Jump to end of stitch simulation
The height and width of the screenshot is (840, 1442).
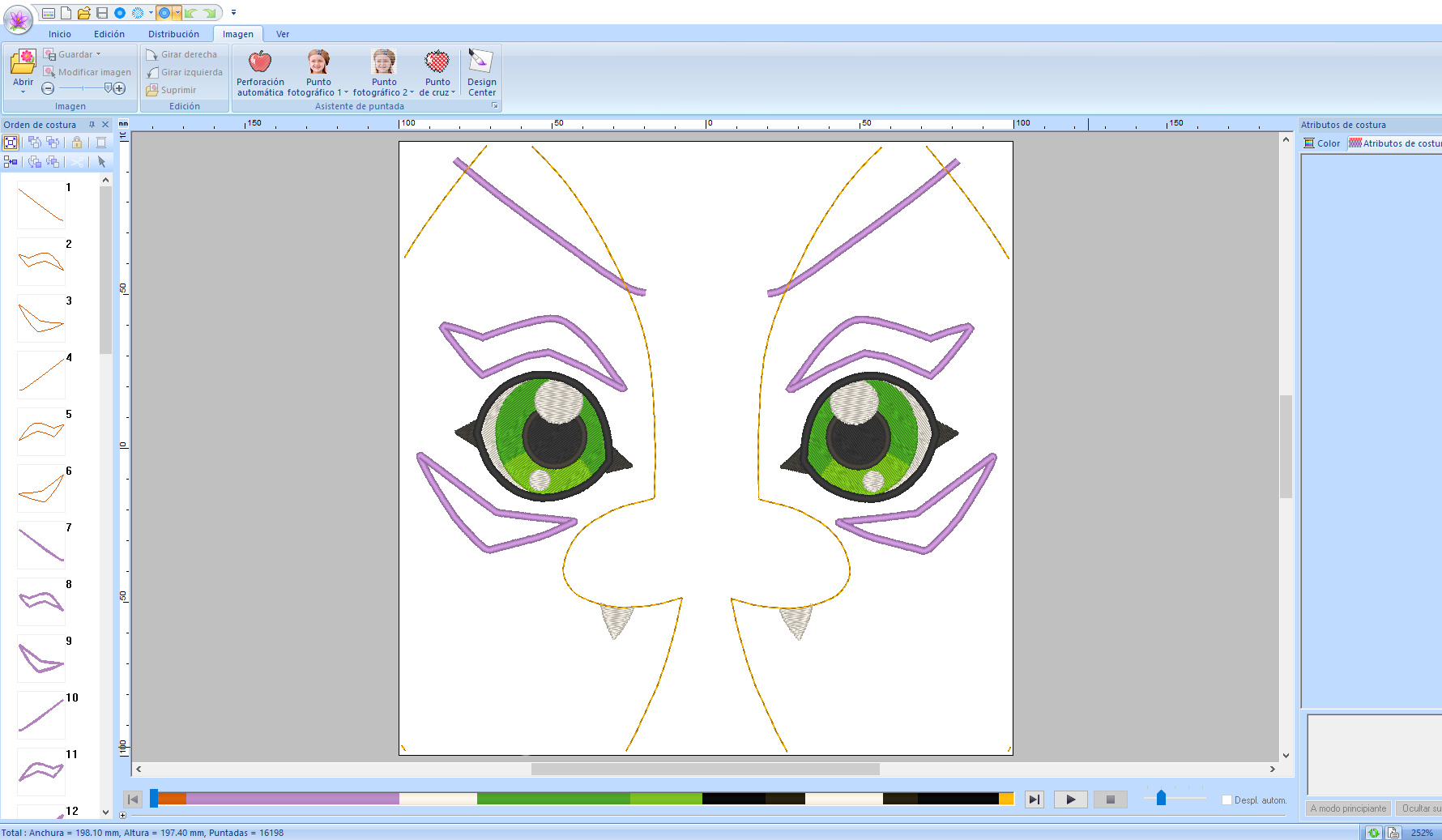click(x=1035, y=799)
